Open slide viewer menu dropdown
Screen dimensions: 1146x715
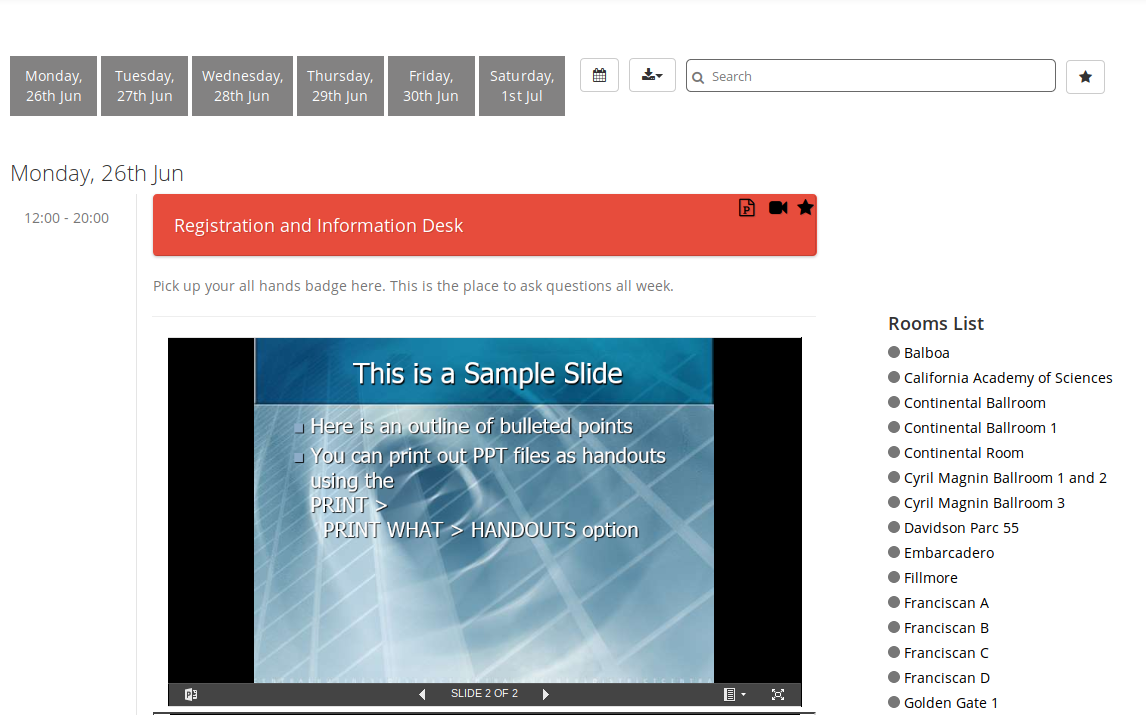point(734,695)
